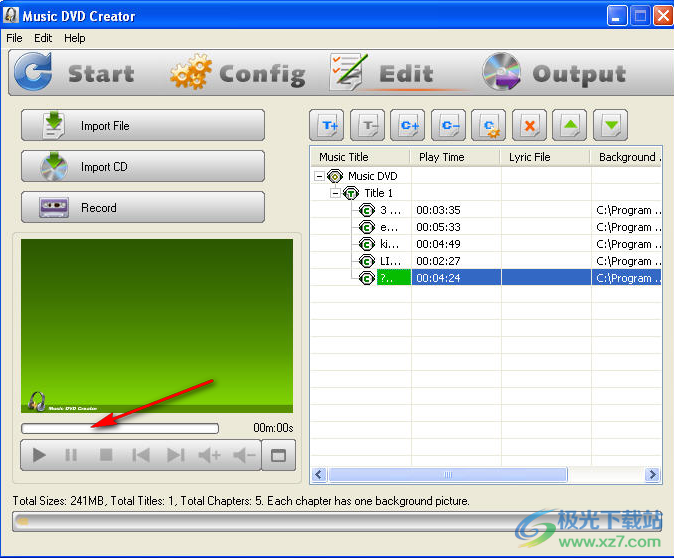Click the horizontal scrollbar thumb
Image resolution: width=674 pixels, height=558 pixels.
447,475
